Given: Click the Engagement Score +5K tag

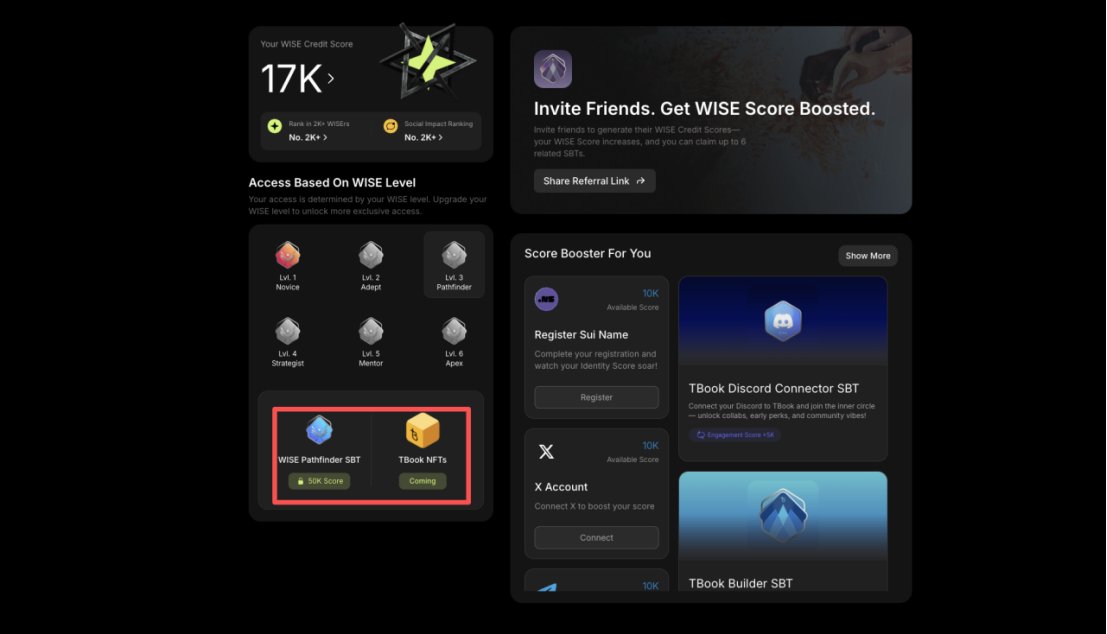Looking at the screenshot, I should click(734, 435).
